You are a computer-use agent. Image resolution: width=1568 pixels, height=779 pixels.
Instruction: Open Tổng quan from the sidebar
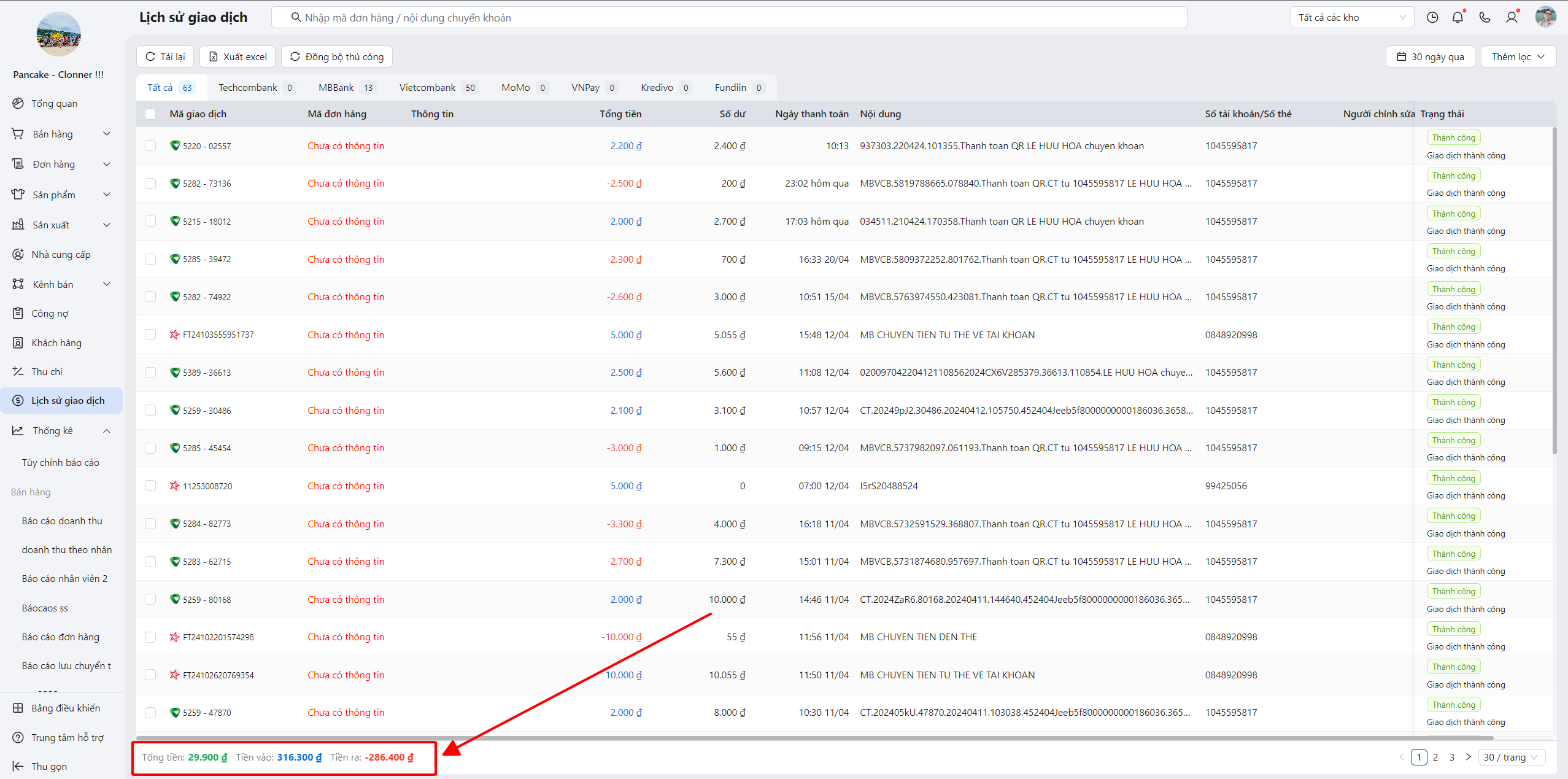[x=54, y=103]
